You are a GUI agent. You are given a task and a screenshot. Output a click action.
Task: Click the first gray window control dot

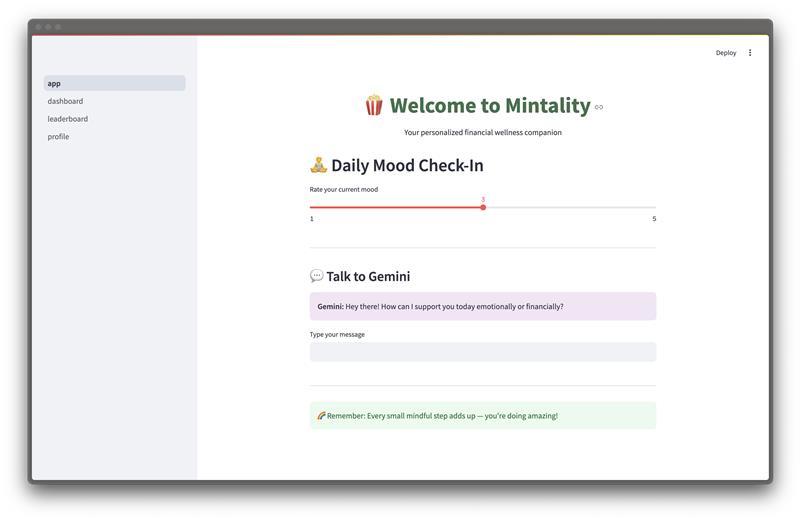coord(38,27)
